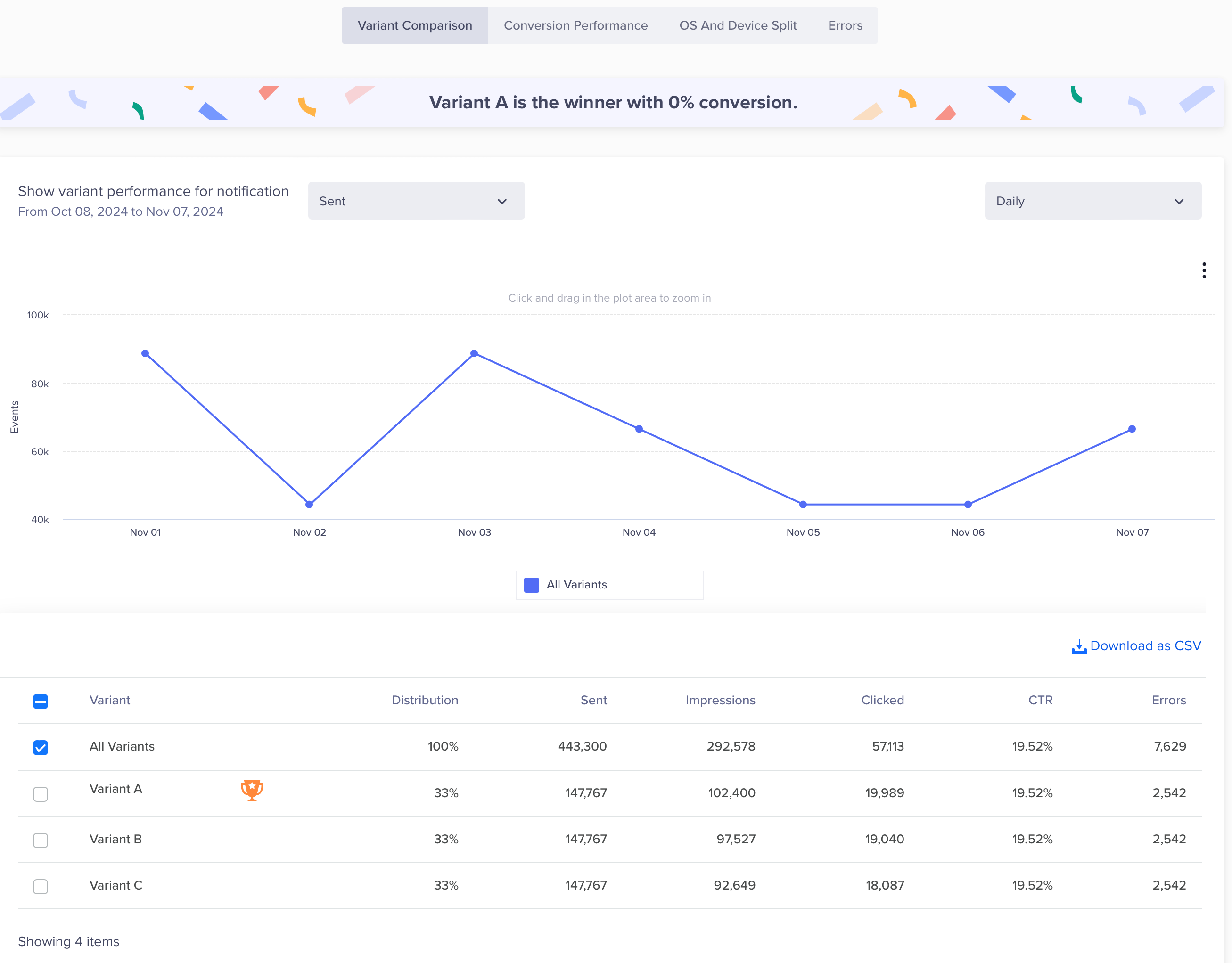Check the Variant A checkbox

click(x=41, y=794)
